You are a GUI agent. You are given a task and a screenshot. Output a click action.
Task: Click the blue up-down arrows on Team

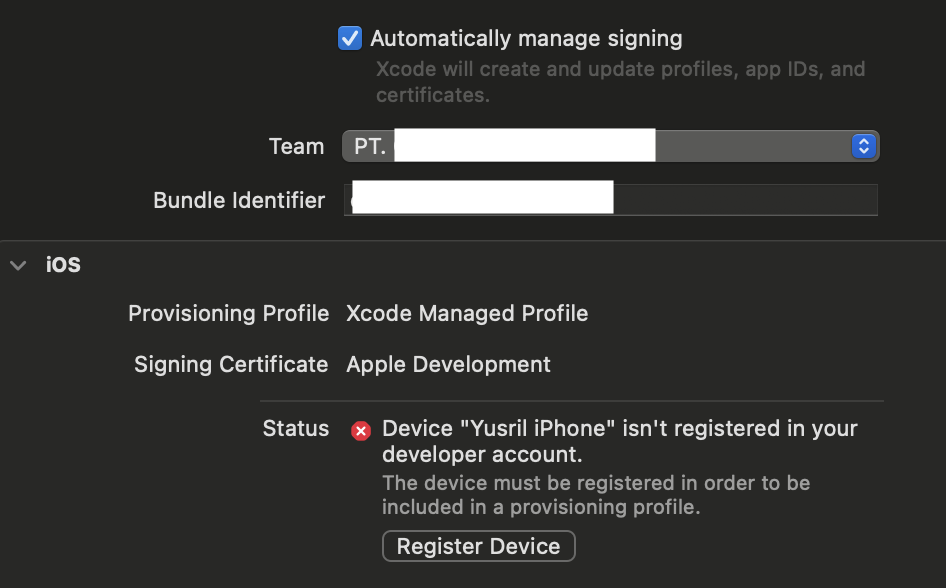tap(863, 146)
